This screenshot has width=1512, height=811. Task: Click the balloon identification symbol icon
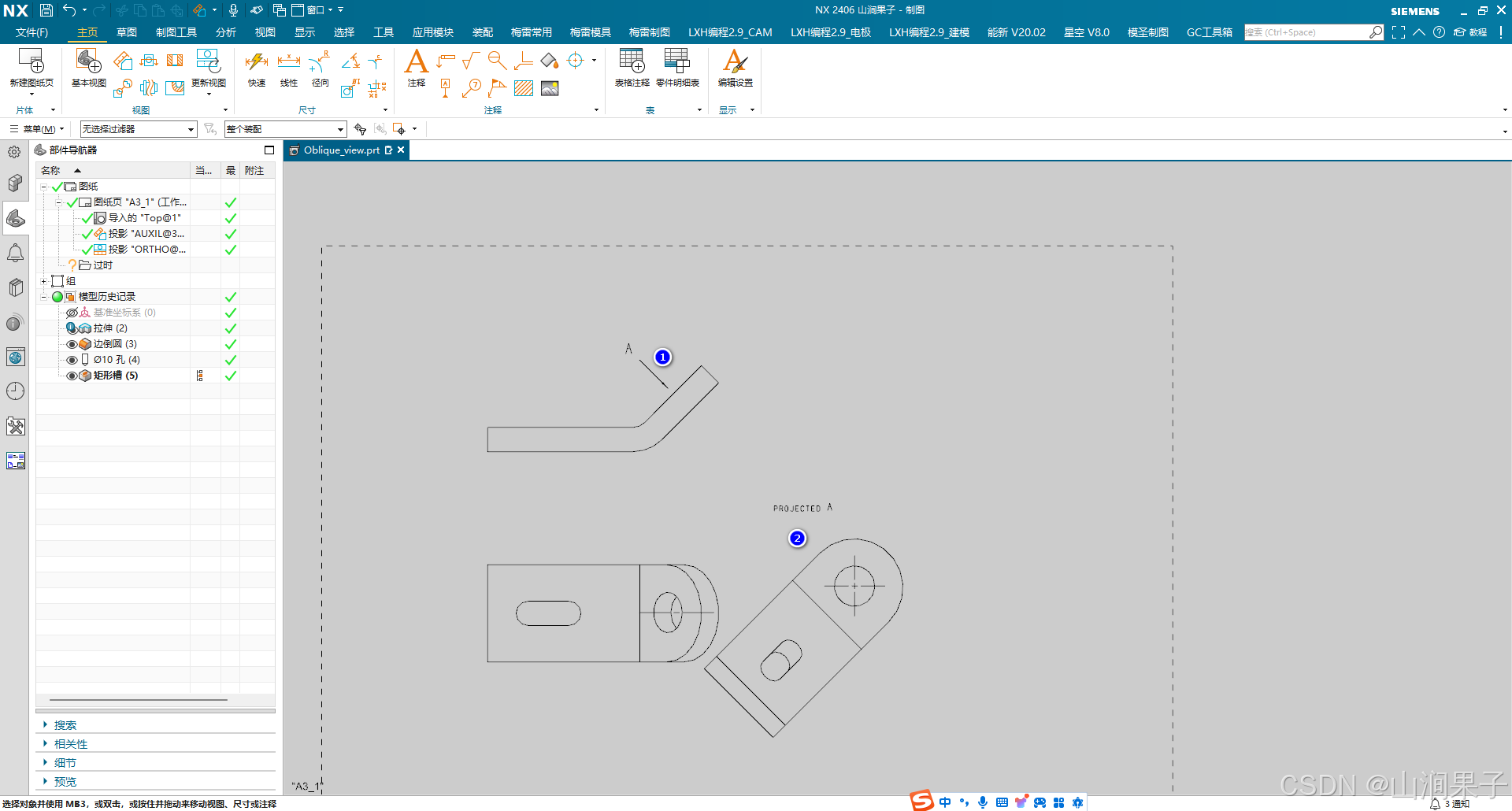point(472,88)
